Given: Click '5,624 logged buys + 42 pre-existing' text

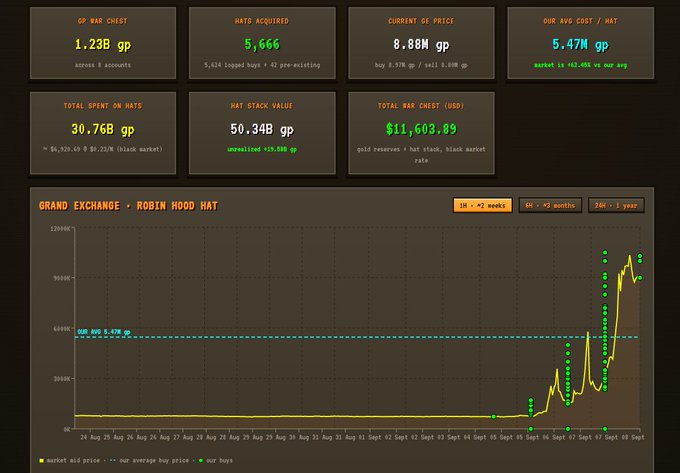Looking at the screenshot, I should point(262,65).
